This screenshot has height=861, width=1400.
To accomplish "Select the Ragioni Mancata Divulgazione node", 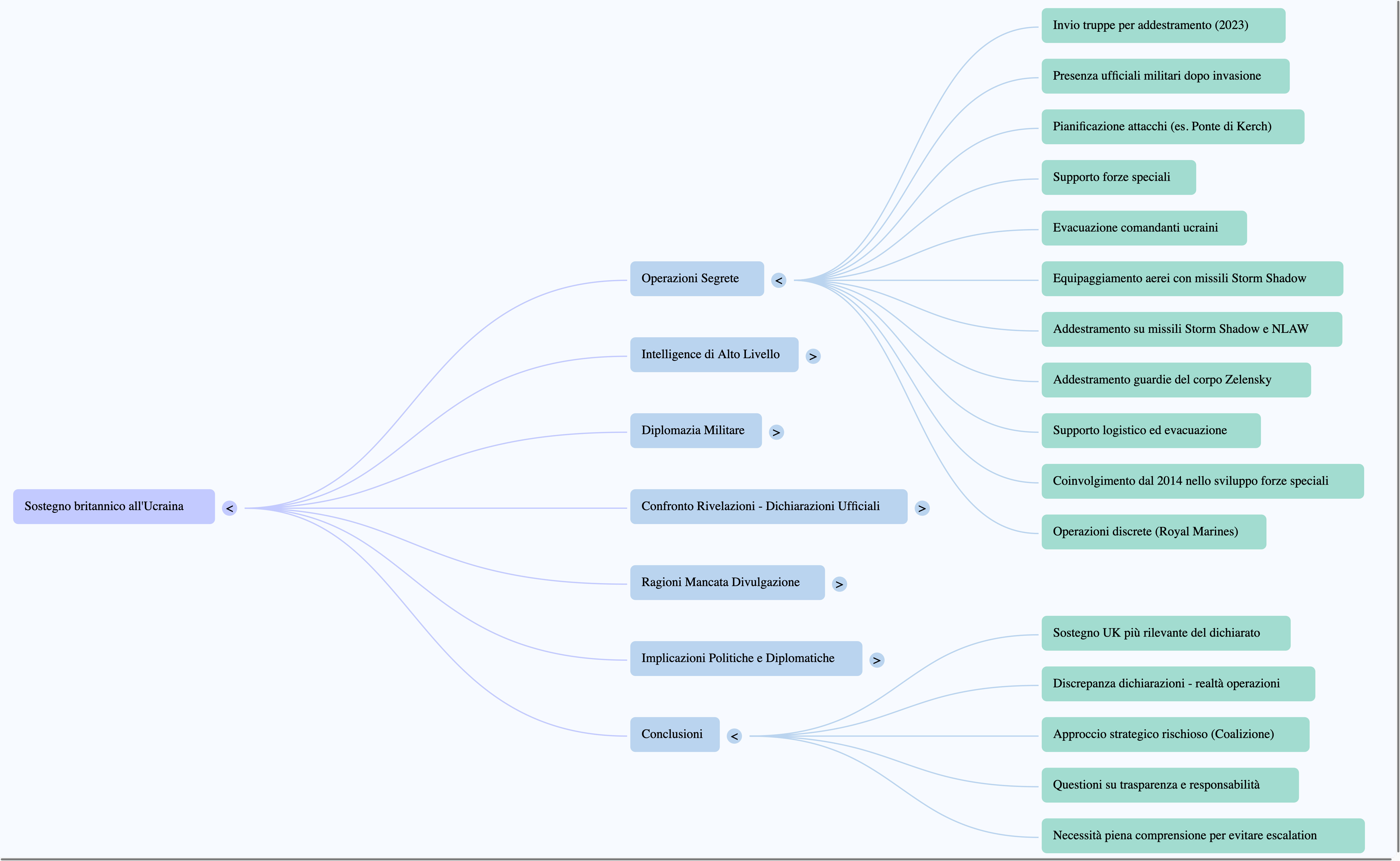I will point(727,582).
